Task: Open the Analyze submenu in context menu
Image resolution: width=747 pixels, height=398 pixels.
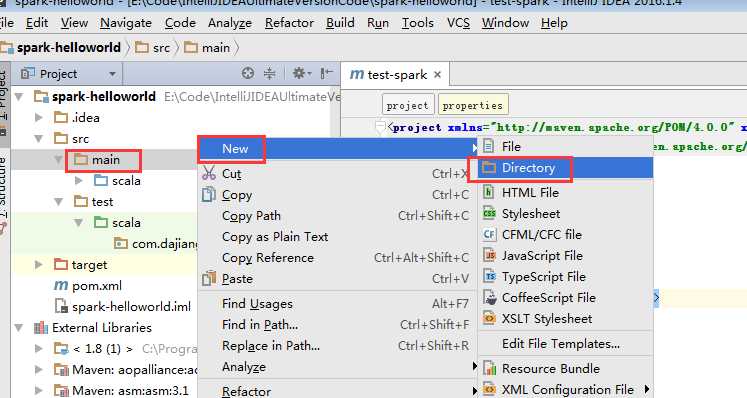Action: point(337,367)
